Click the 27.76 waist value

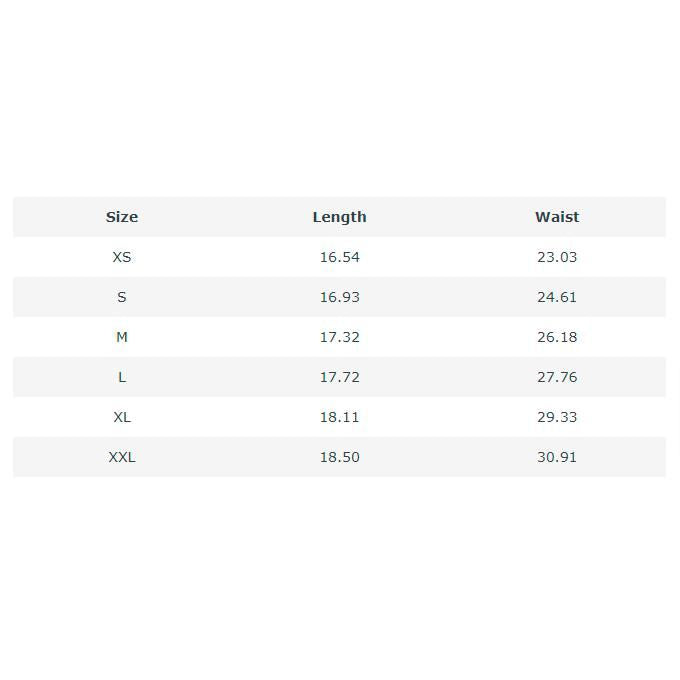click(x=557, y=377)
